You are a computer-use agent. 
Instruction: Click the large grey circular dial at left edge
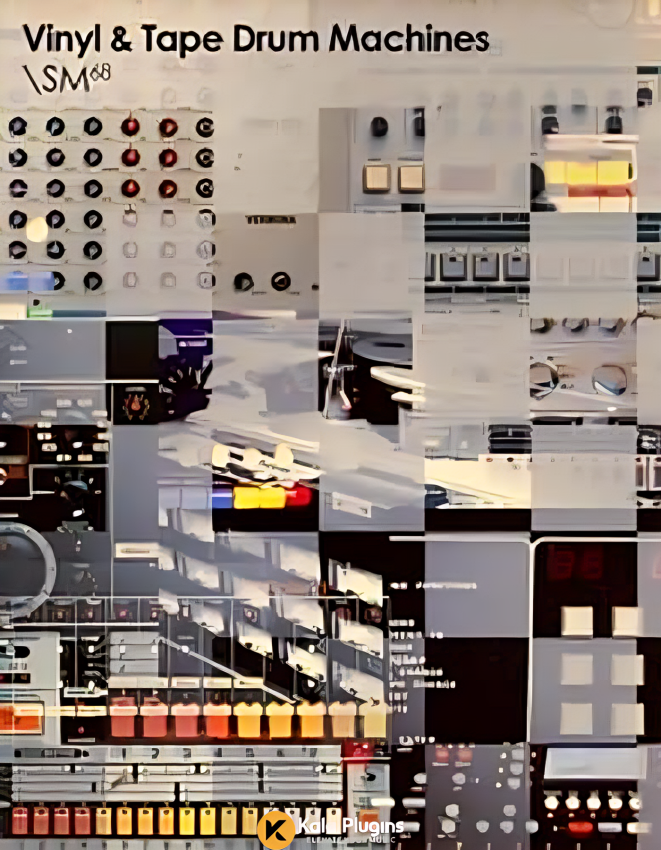pyautogui.click(x=20, y=567)
